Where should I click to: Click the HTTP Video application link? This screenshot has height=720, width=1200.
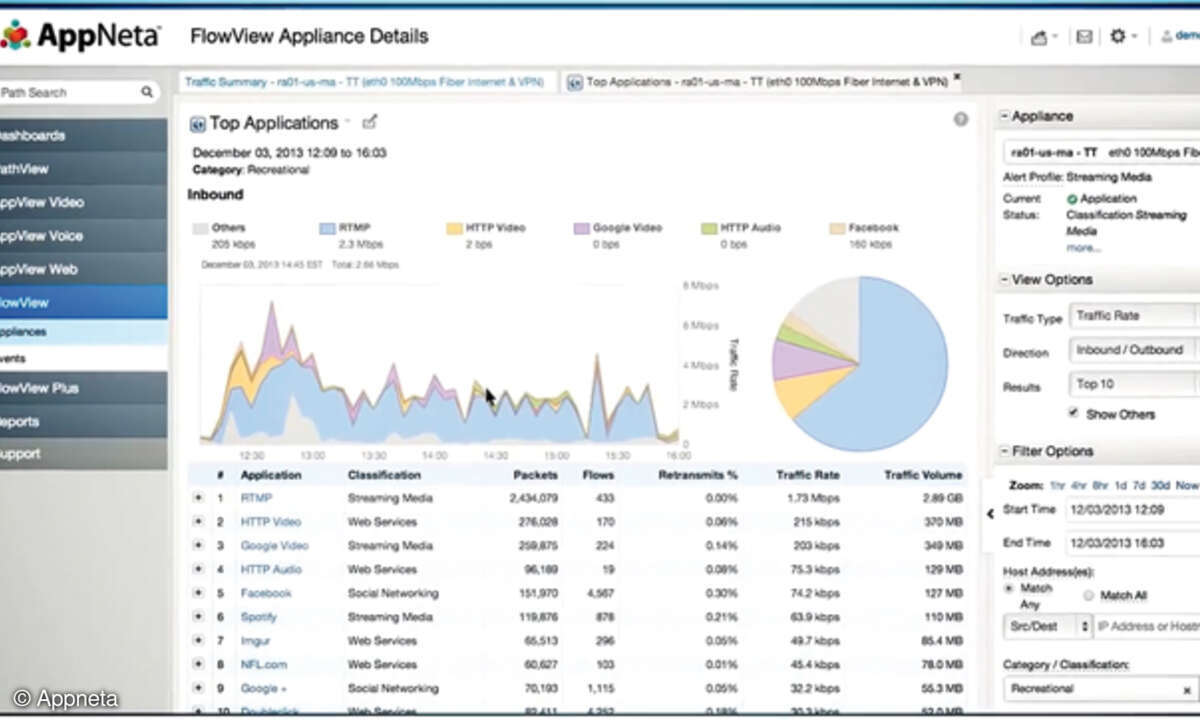click(x=271, y=521)
